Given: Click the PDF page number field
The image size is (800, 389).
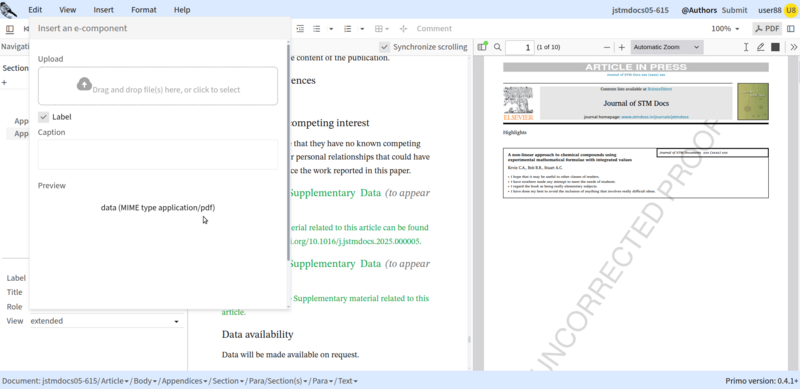Looking at the screenshot, I should pos(519,47).
